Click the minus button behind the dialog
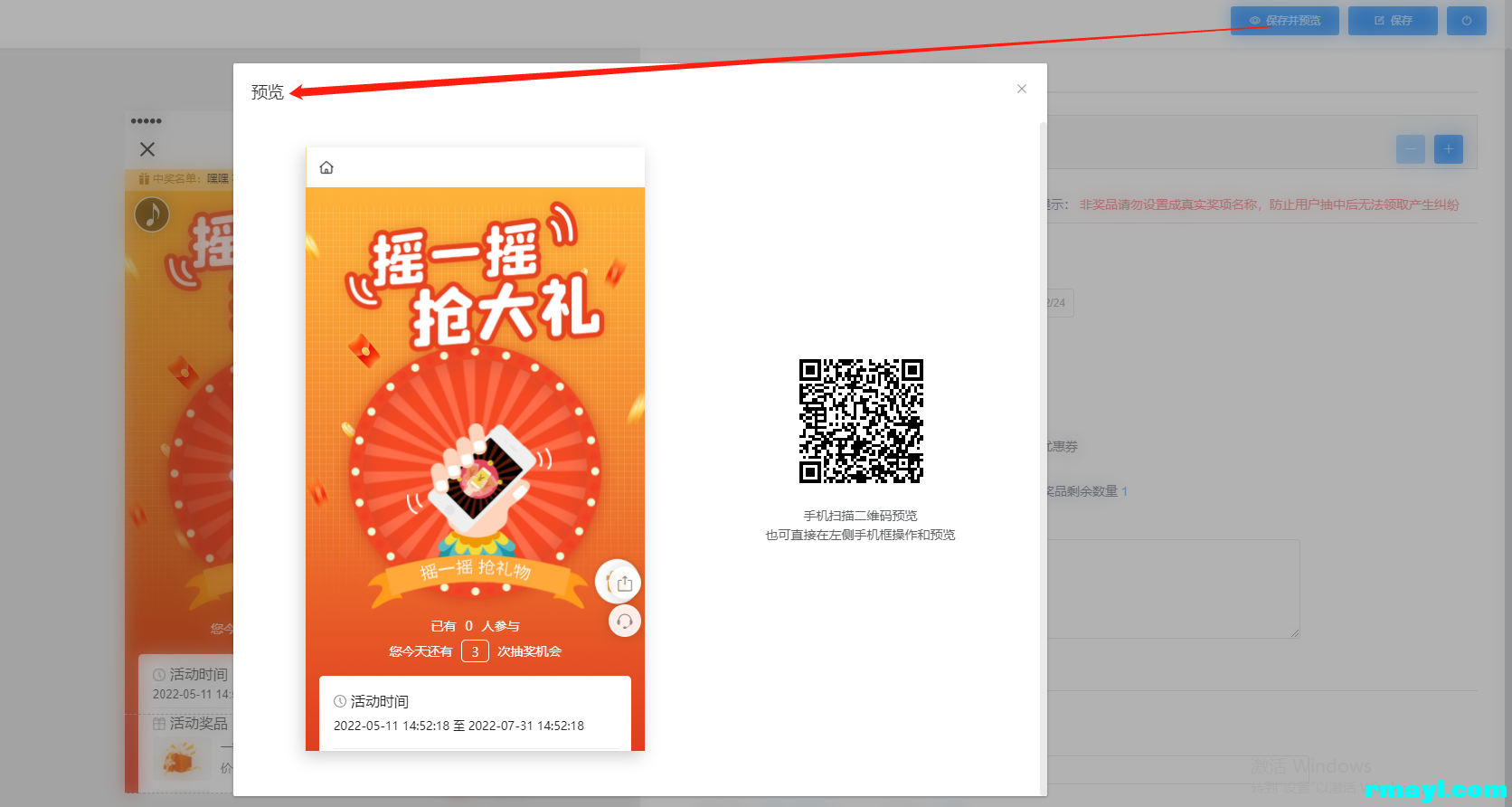The height and width of the screenshot is (807, 1512). [1411, 149]
